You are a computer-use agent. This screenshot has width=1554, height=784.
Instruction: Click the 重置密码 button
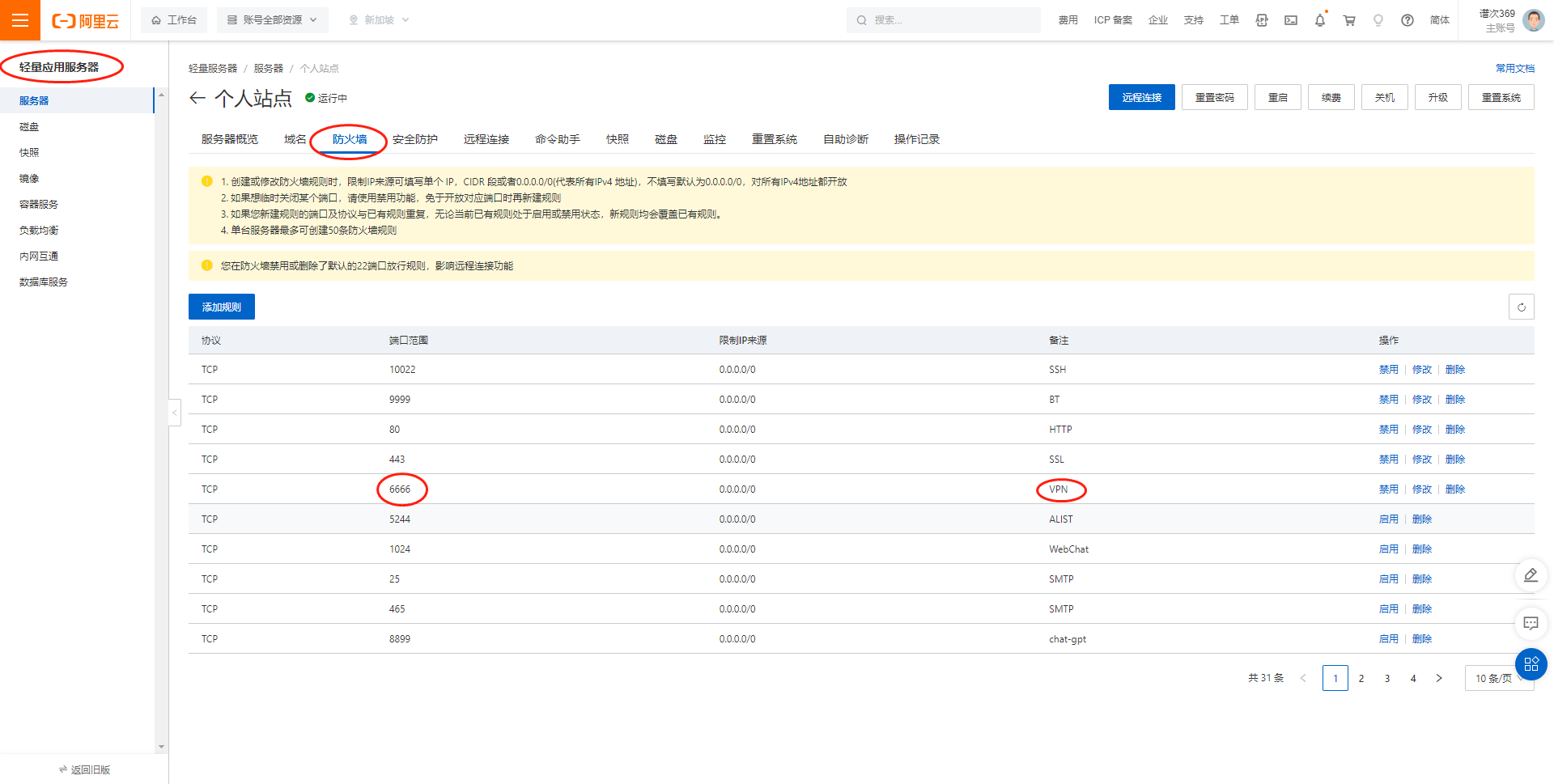tap(1215, 97)
